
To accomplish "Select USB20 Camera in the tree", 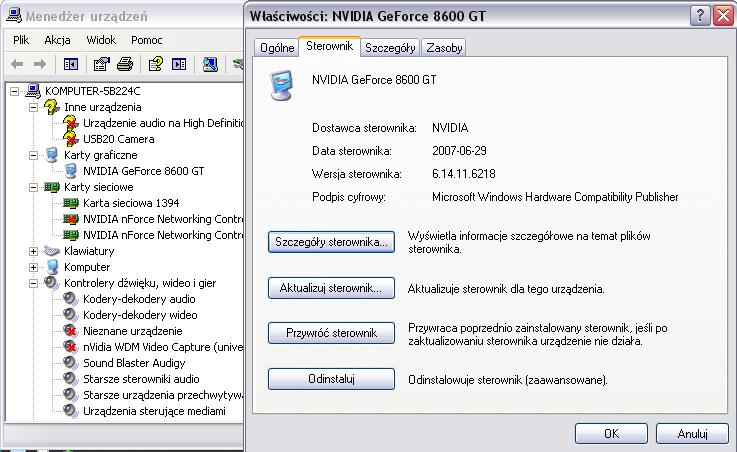I will [118, 139].
